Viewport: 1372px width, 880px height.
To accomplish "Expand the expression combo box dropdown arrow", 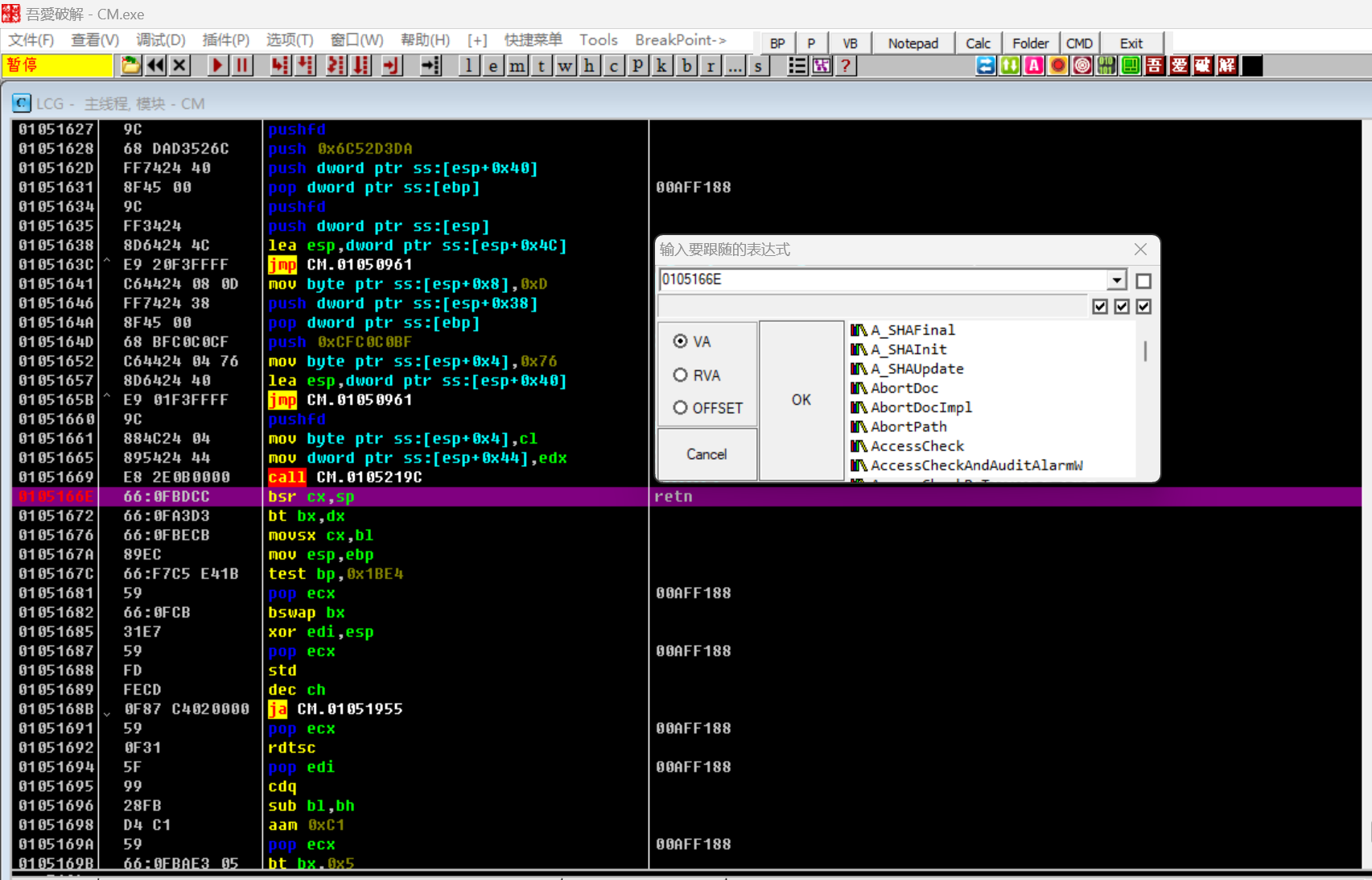I will (1117, 280).
